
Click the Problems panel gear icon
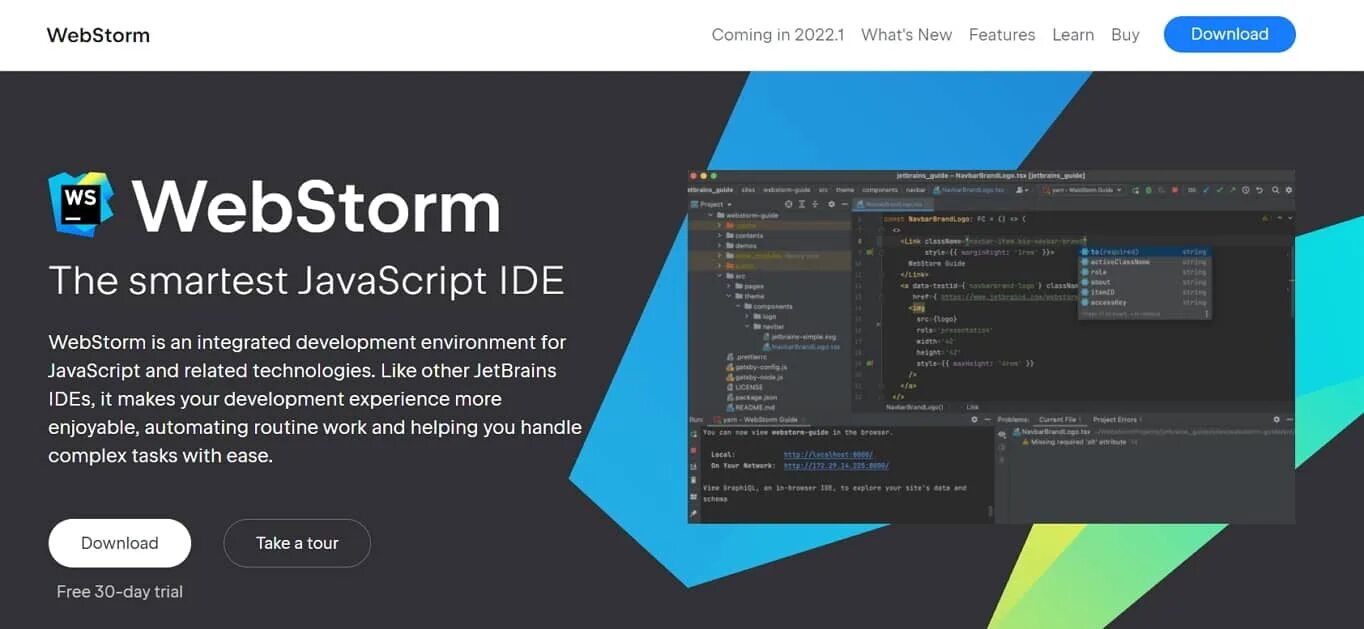[1276, 420]
